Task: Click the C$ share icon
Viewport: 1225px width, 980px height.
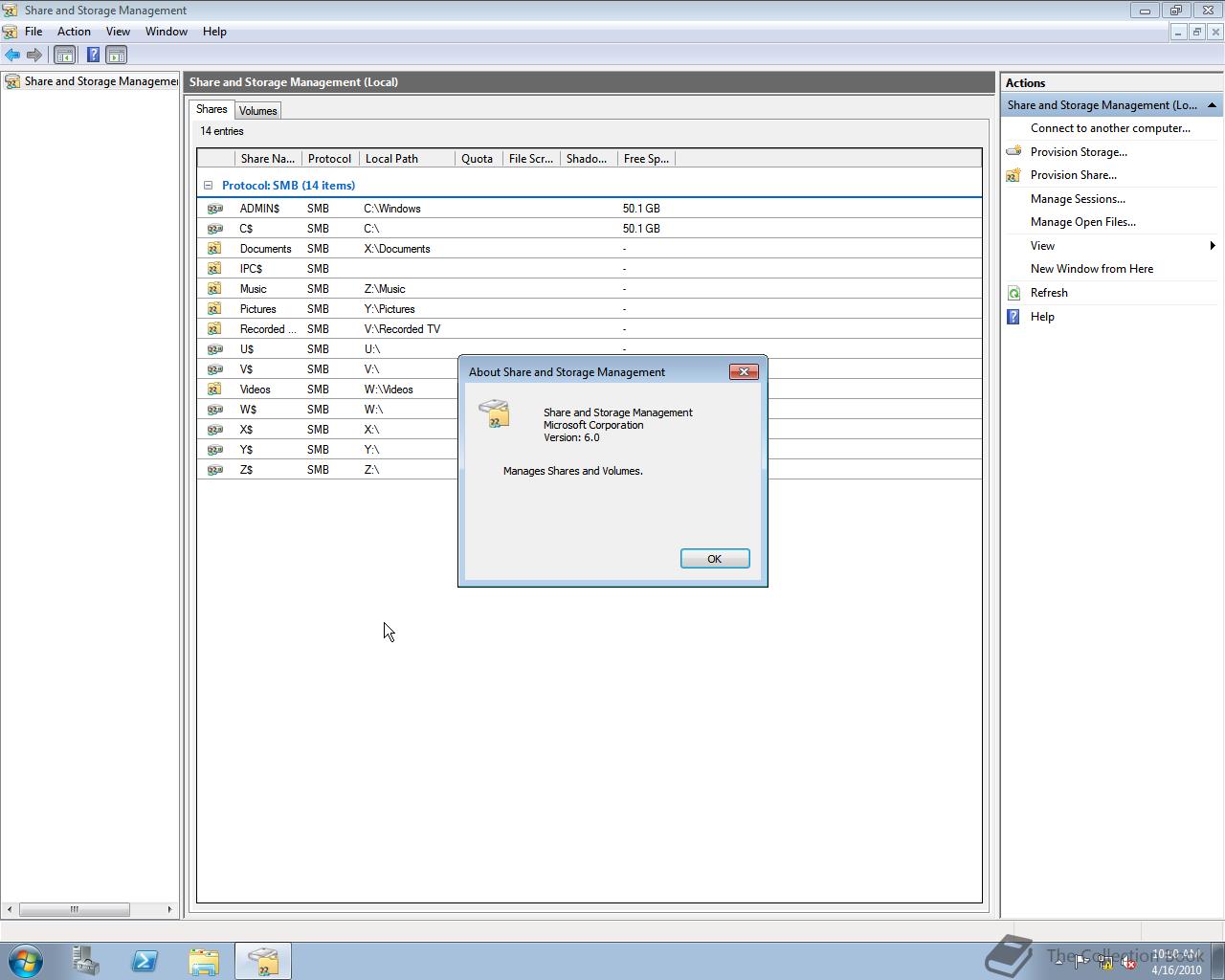Action: pyautogui.click(x=215, y=229)
